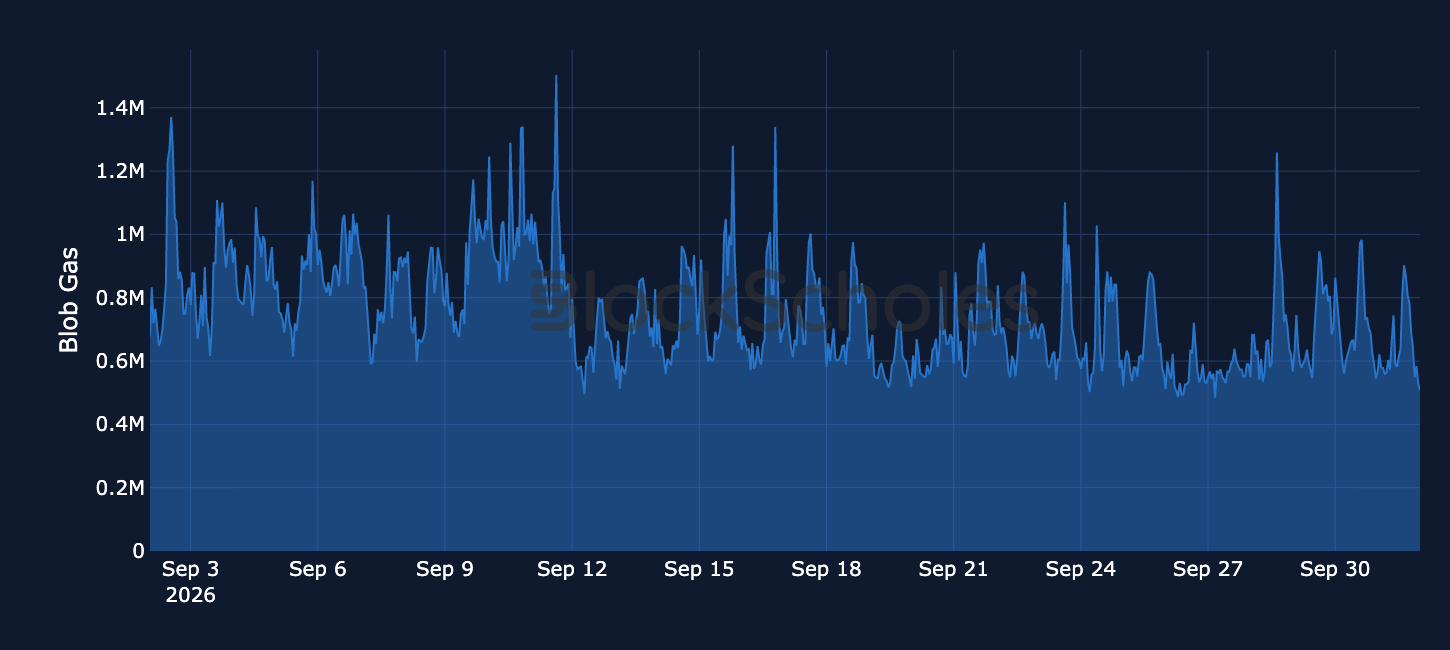Image resolution: width=1450 pixels, height=650 pixels.
Task: Click the 0 y-axis tick label
Action: pyautogui.click(x=139, y=551)
